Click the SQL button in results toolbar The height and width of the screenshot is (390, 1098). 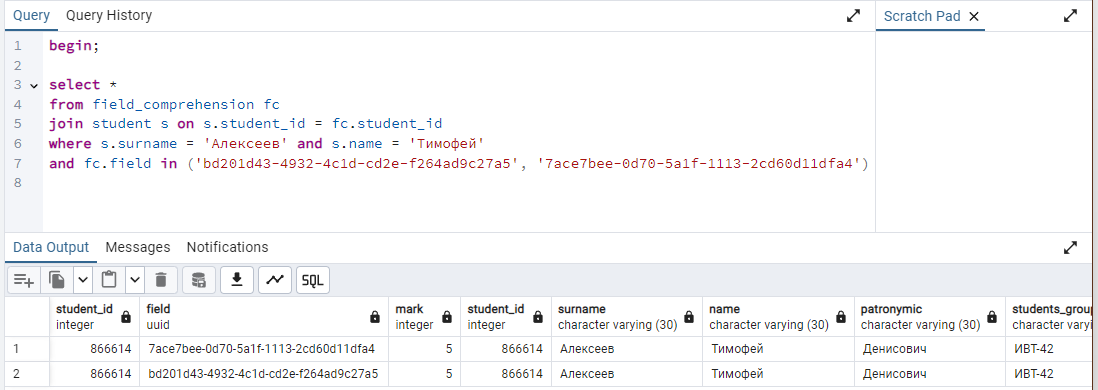click(x=312, y=280)
